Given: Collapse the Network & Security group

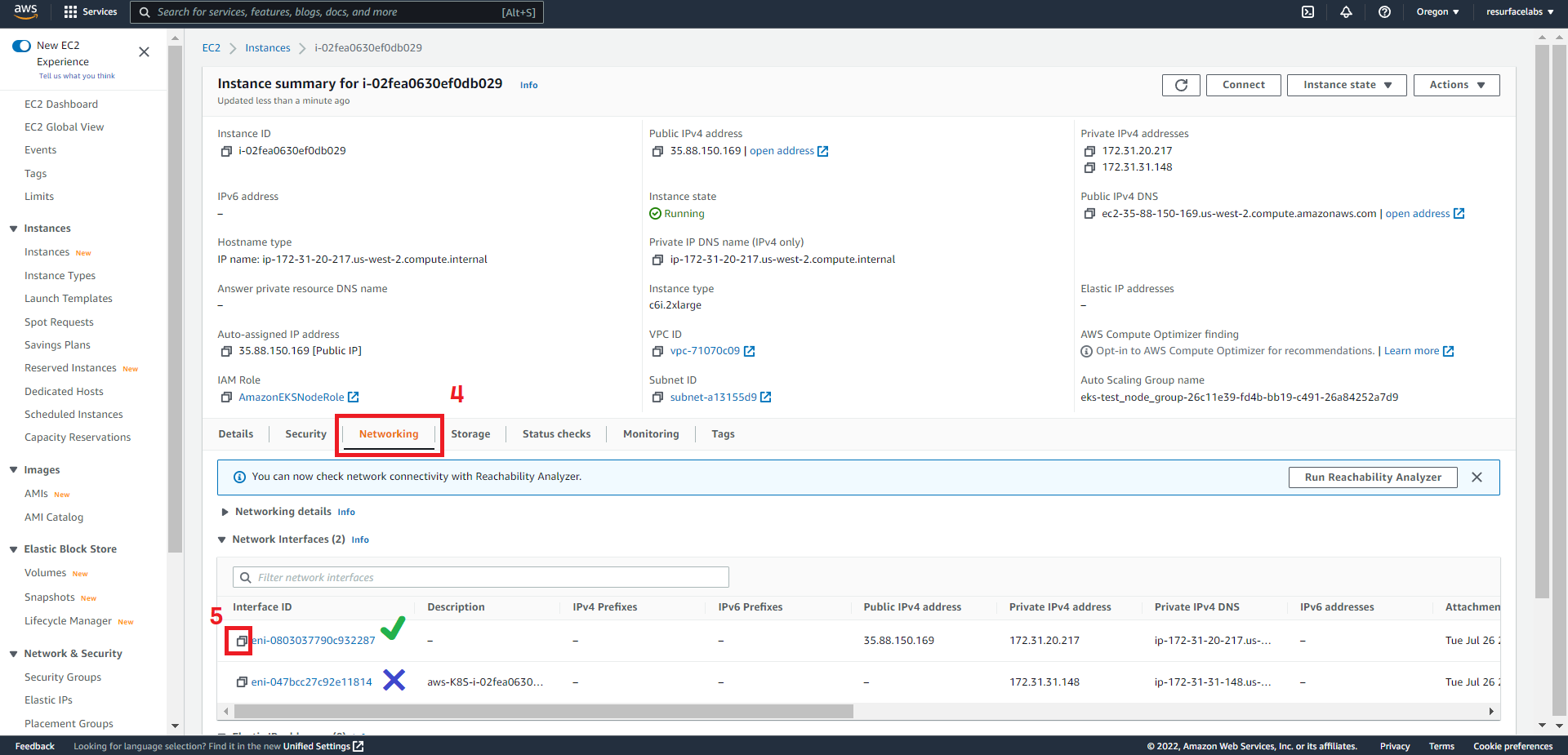Looking at the screenshot, I should (13, 654).
